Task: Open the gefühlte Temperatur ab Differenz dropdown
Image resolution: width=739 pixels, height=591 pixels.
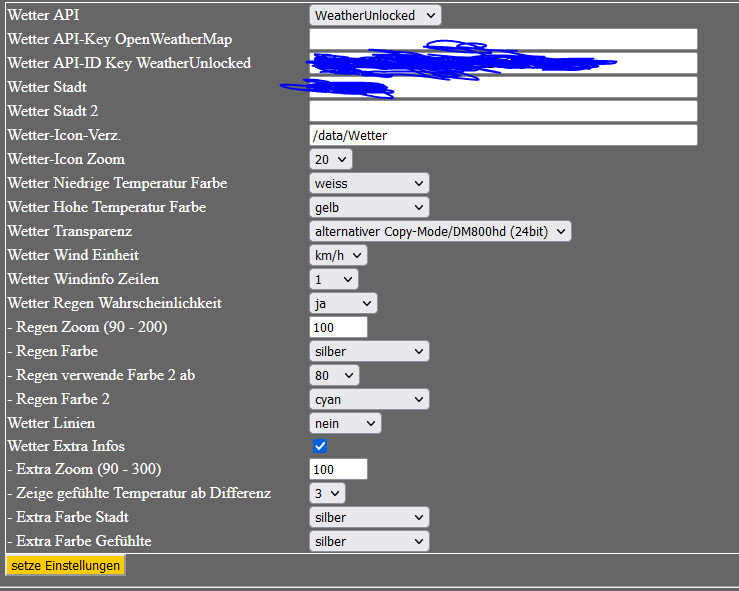Action: click(x=327, y=493)
